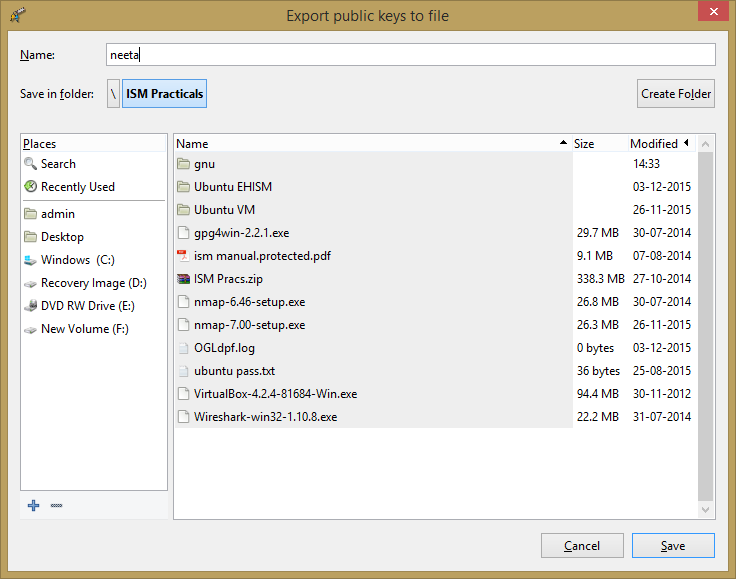The height and width of the screenshot is (579, 736).
Task: Click the gnu folder icon
Action: (183, 164)
